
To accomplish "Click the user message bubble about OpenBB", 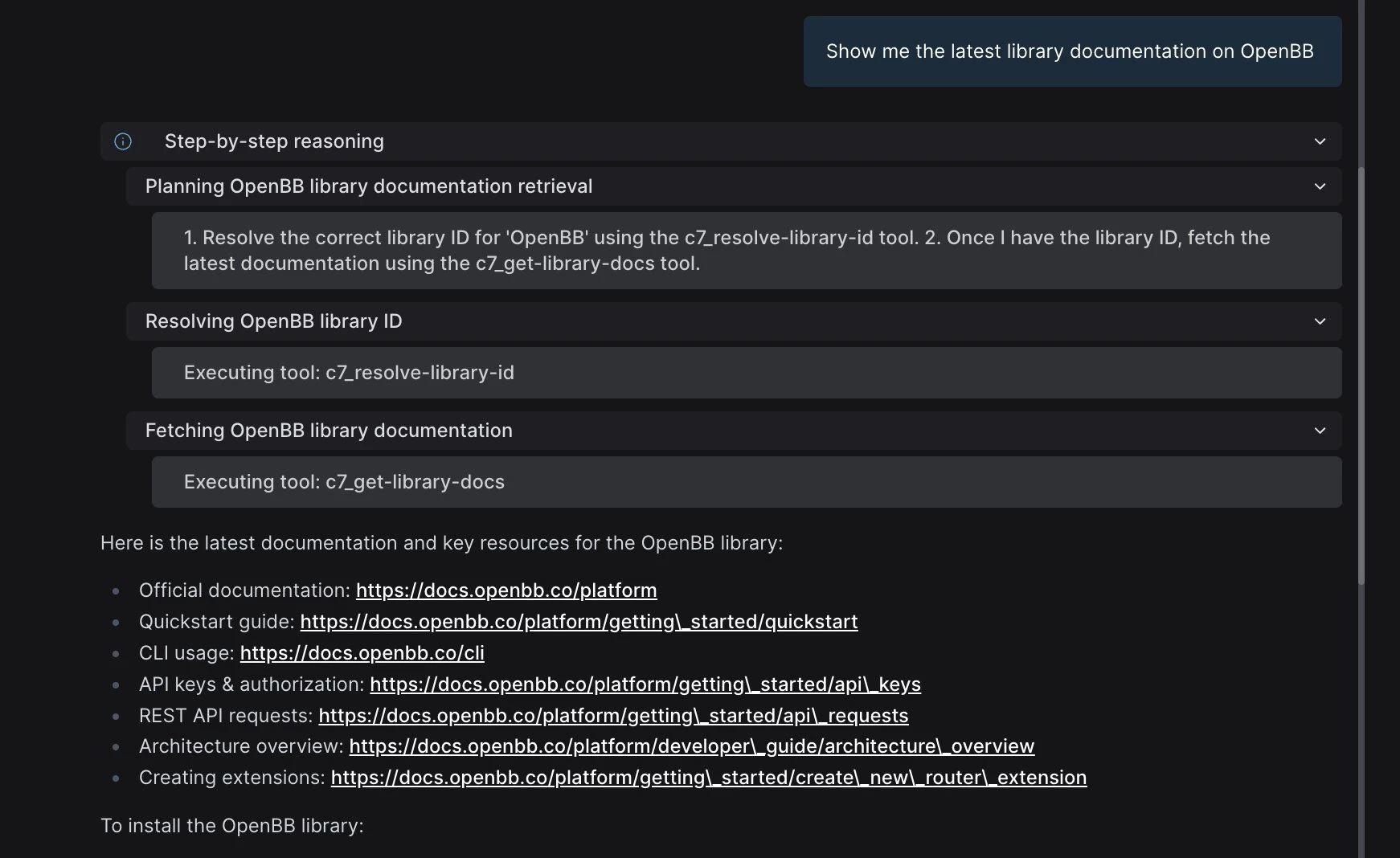I will (x=1071, y=51).
